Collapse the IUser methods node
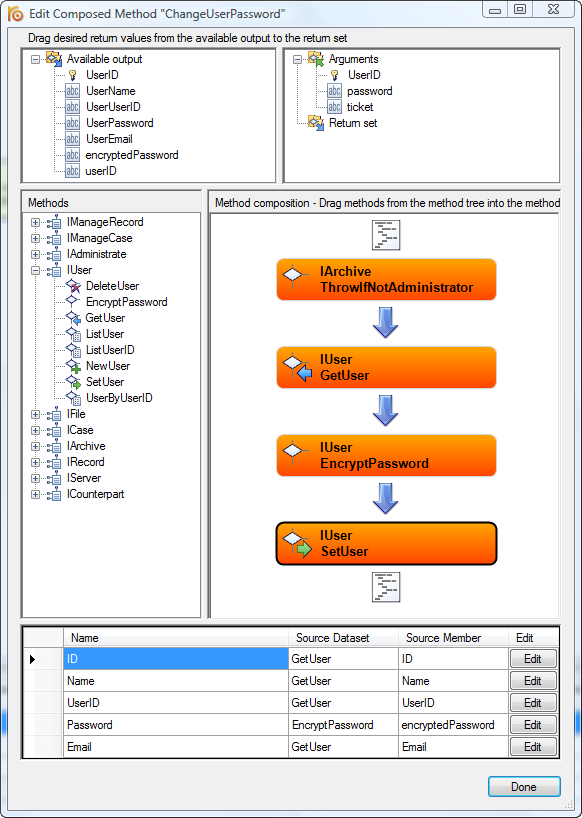582x818 pixels. coord(35,270)
